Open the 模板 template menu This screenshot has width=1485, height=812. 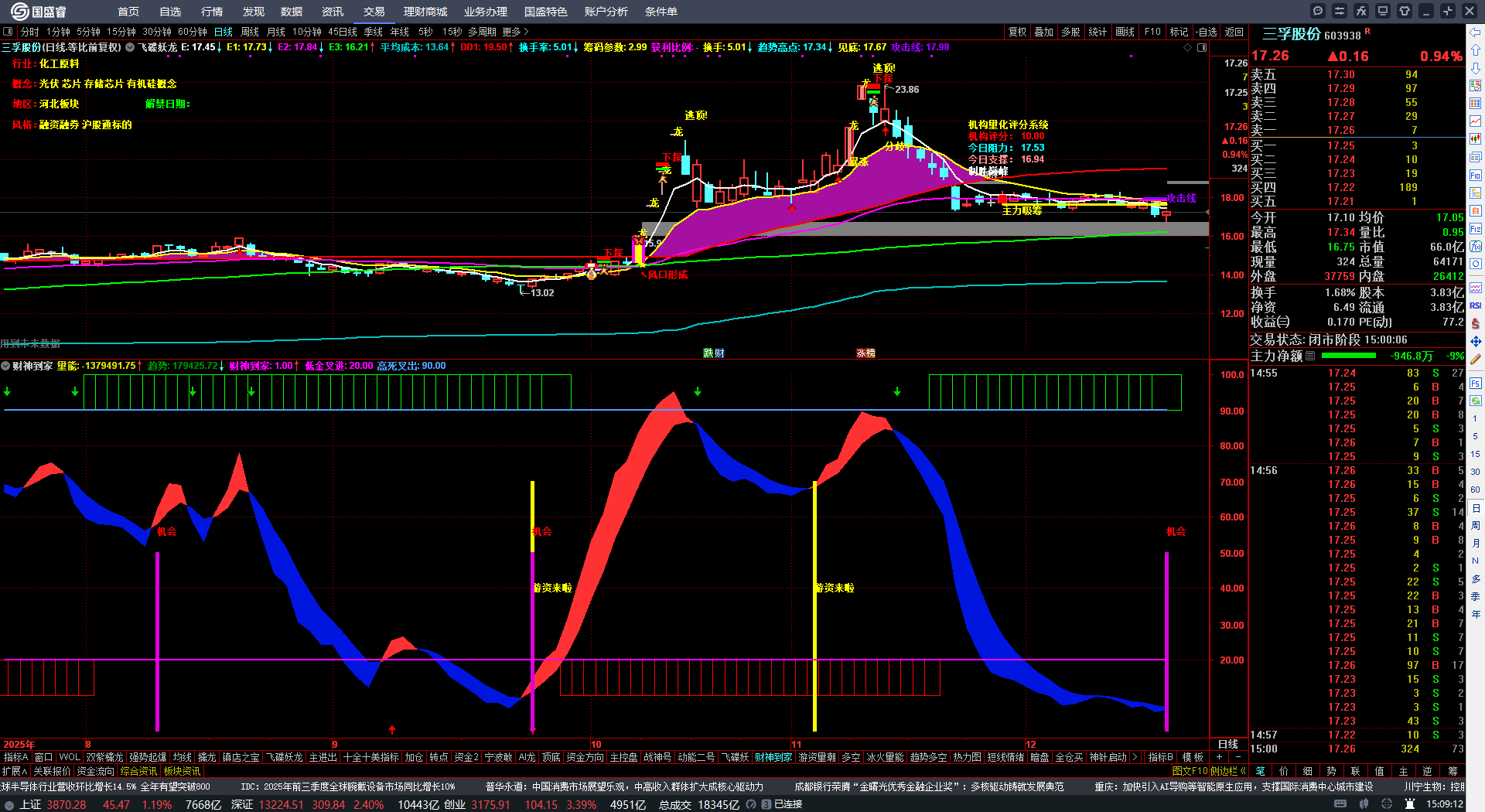point(1193,757)
